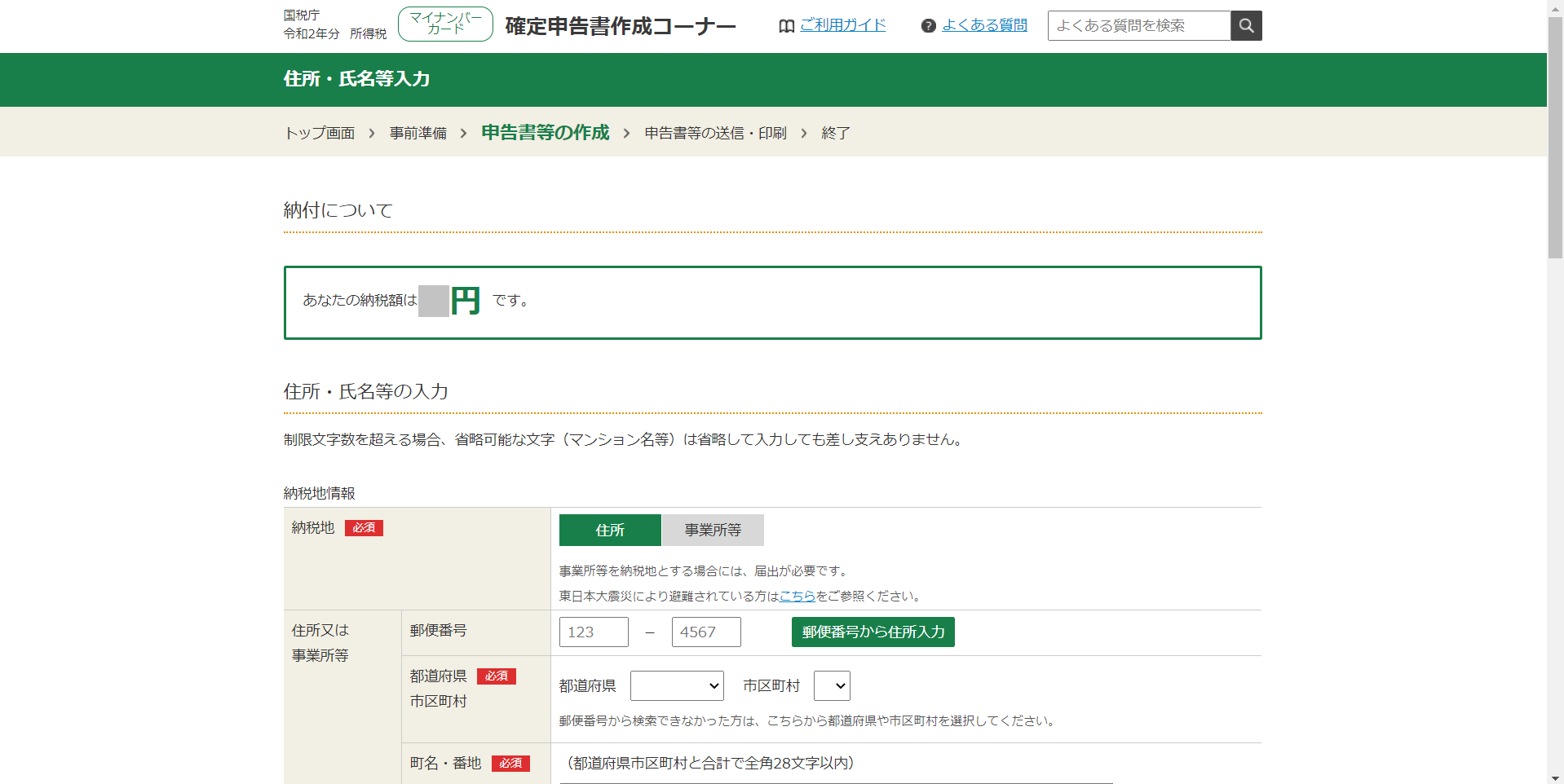This screenshot has height=784, width=1564.
Task: Select 申告書等の送信・印刷 breadcrumb step
Action: tap(716, 133)
